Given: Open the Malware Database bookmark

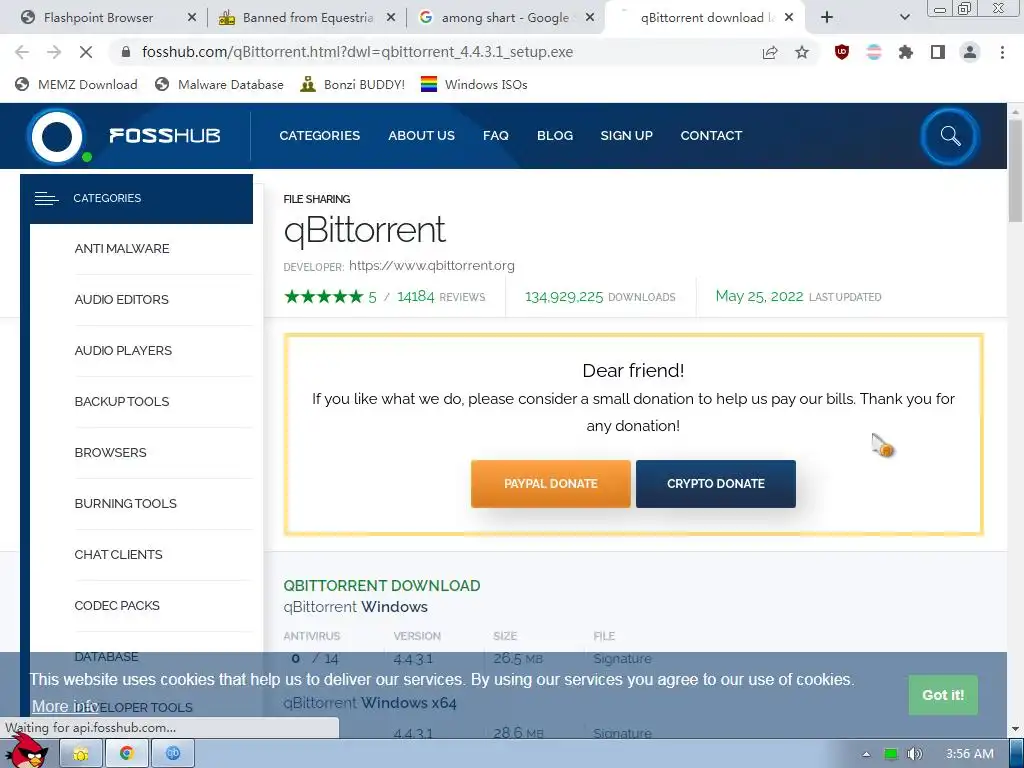Looking at the screenshot, I should [x=219, y=84].
